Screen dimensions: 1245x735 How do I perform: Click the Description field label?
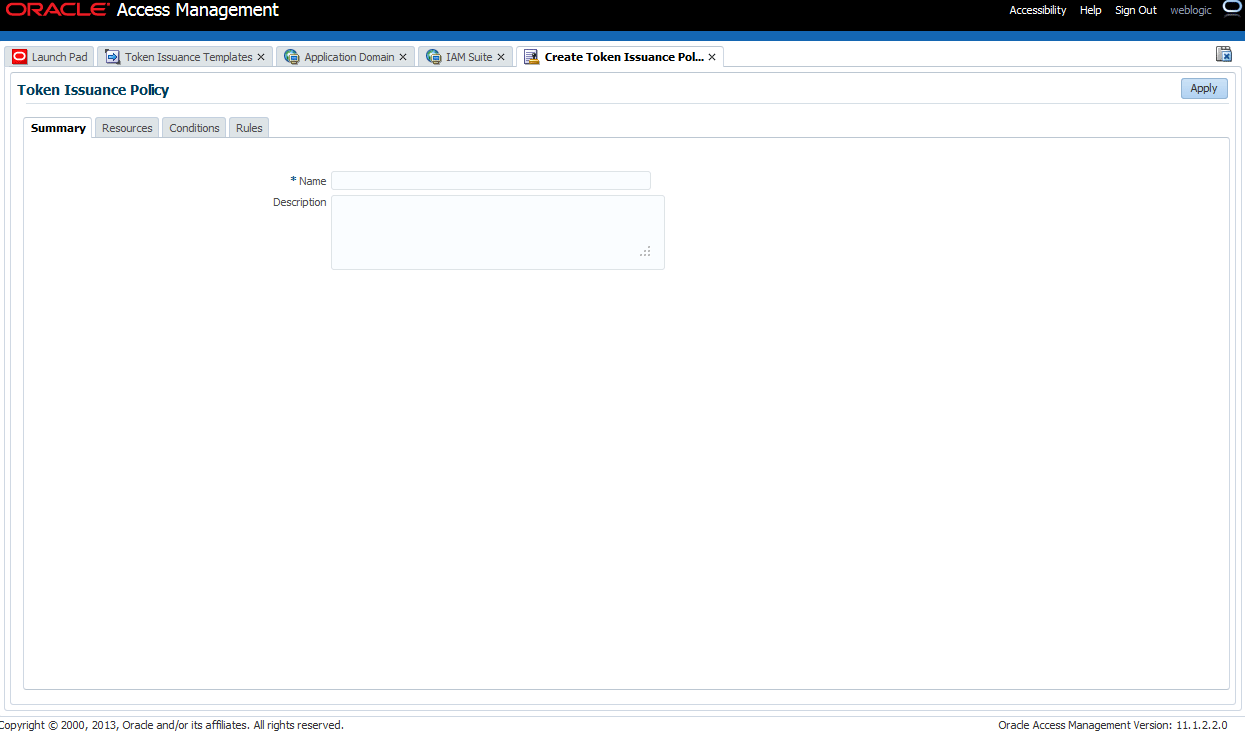click(x=300, y=202)
